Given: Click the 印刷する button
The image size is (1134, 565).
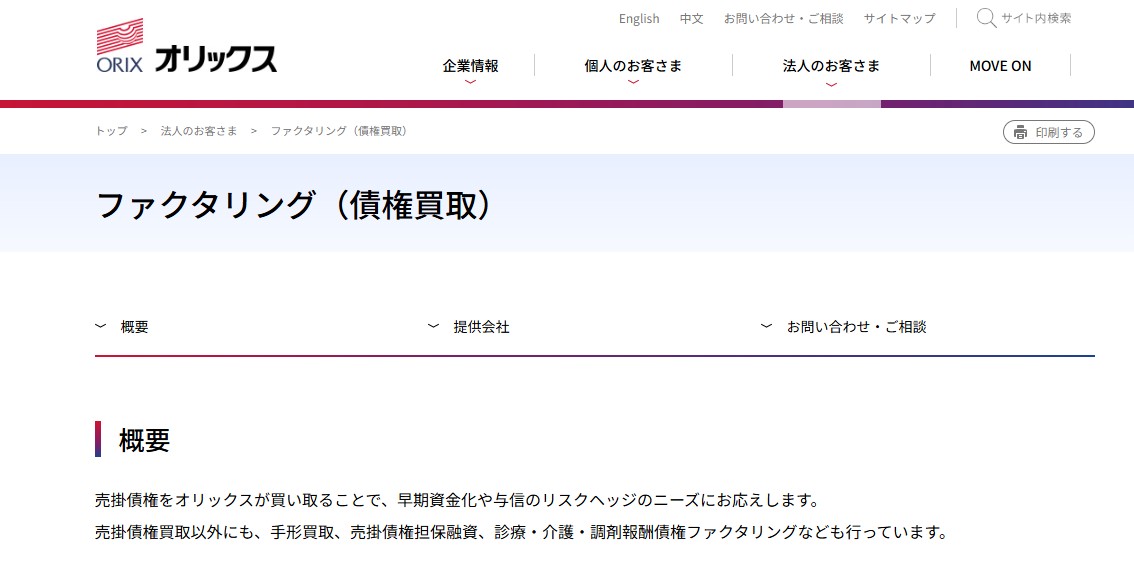Looking at the screenshot, I should point(1049,132).
